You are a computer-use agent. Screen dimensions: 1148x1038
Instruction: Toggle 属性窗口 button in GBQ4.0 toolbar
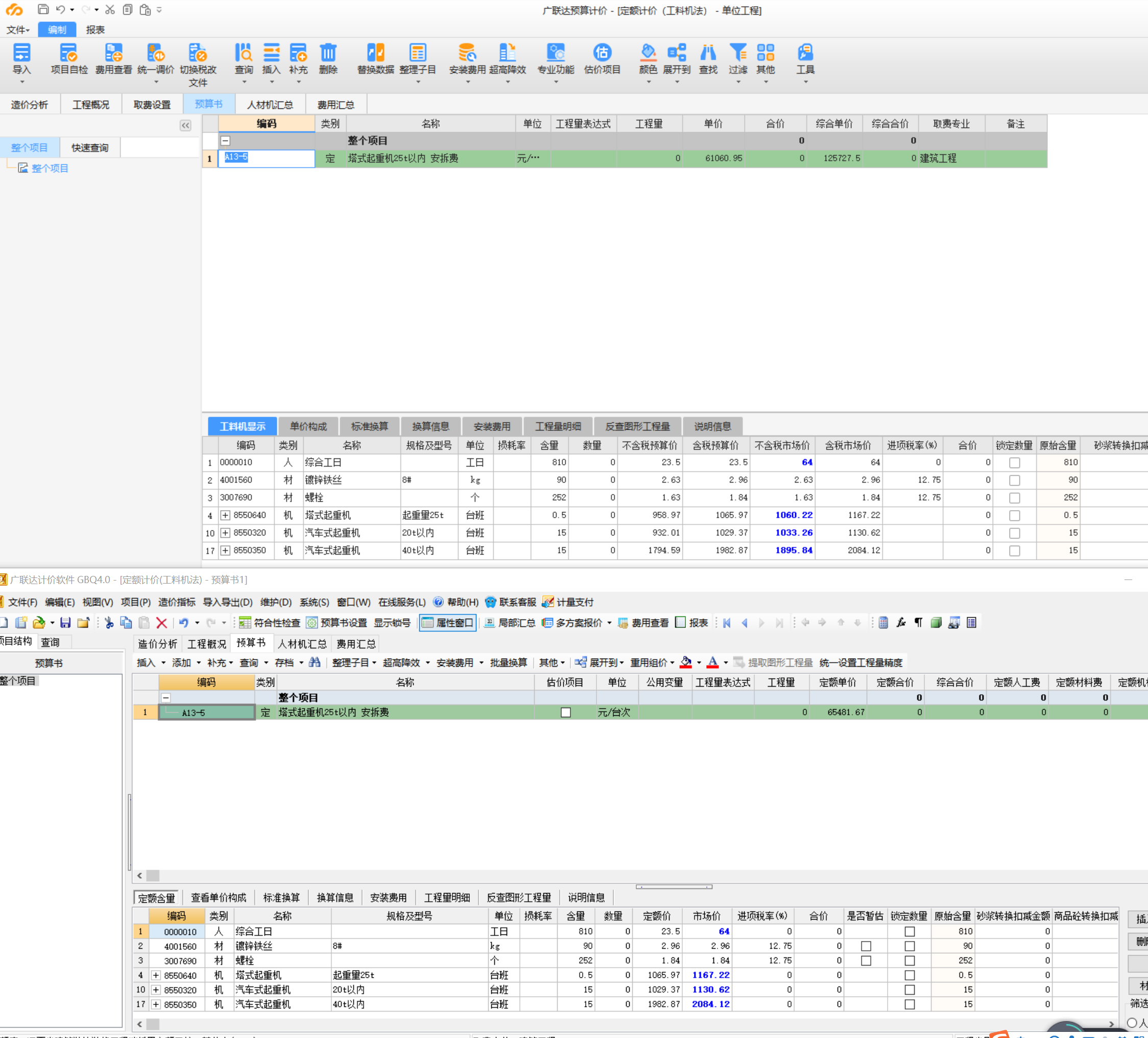447,623
